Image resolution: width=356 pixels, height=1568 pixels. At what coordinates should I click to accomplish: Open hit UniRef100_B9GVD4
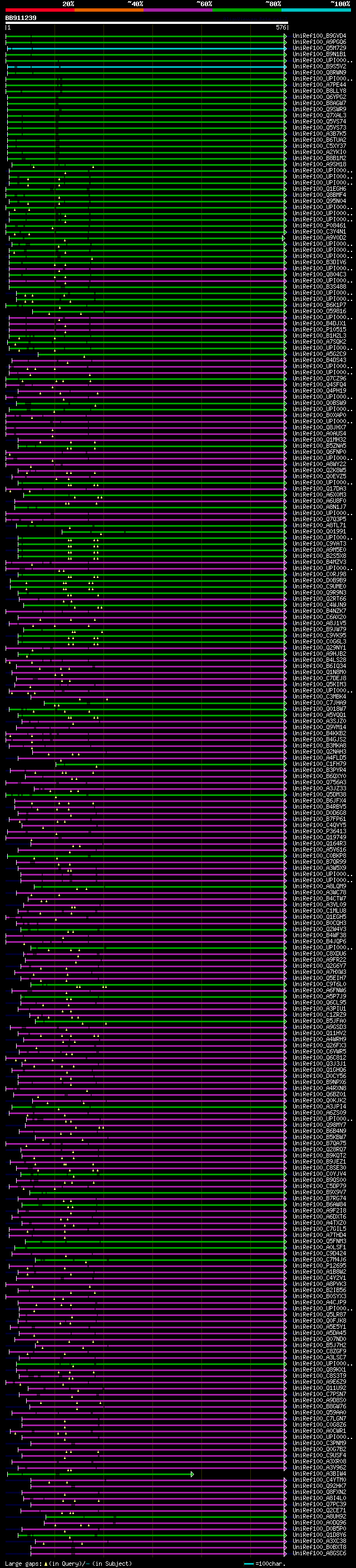pyautogui.click(x=319, y=36)
